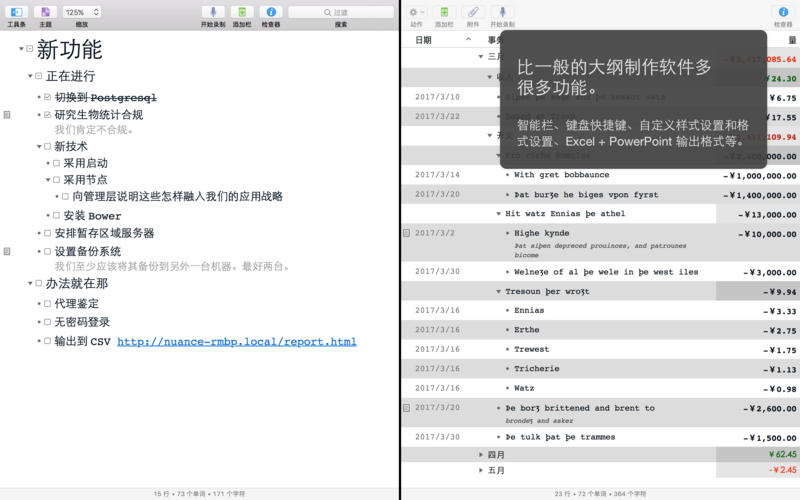This screenshot has width=800, height=500.
Task: Select the Welneʒe of al þe wele row
Action: point(606,272)
